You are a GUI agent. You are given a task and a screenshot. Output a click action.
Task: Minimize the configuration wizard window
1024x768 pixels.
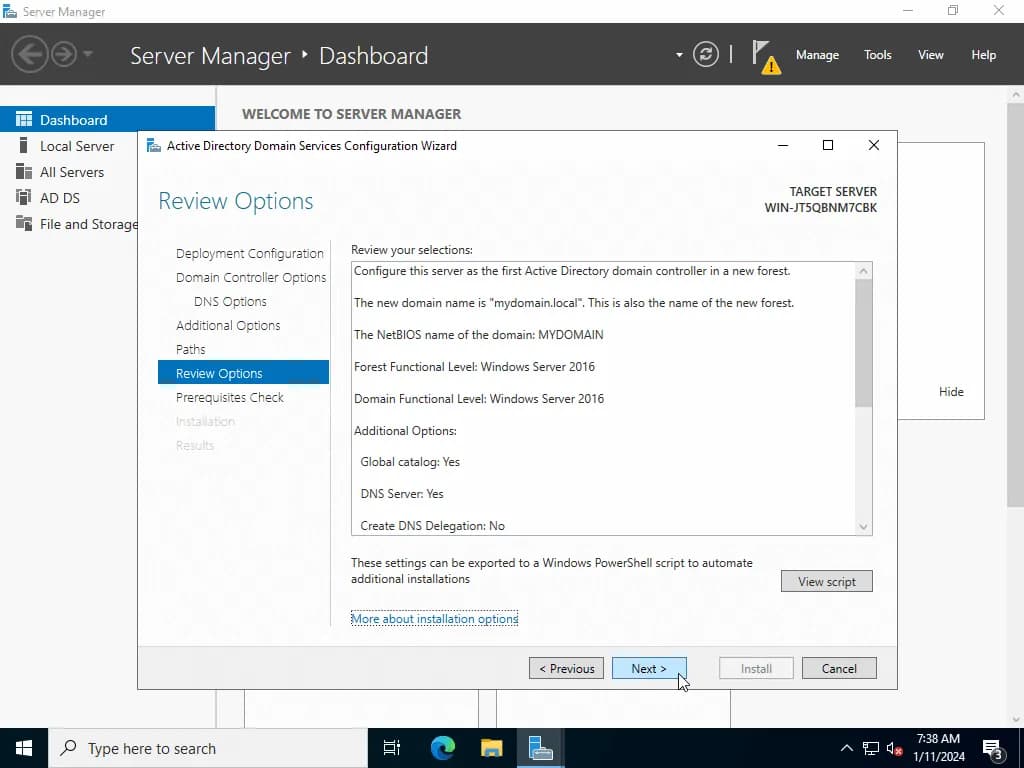(783, 145)
